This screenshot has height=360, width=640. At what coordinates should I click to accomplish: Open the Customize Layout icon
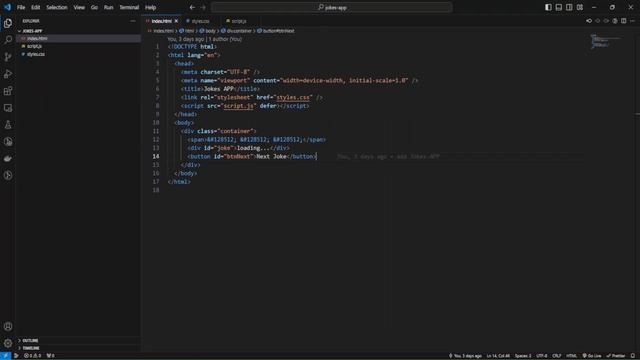(580, 7)
